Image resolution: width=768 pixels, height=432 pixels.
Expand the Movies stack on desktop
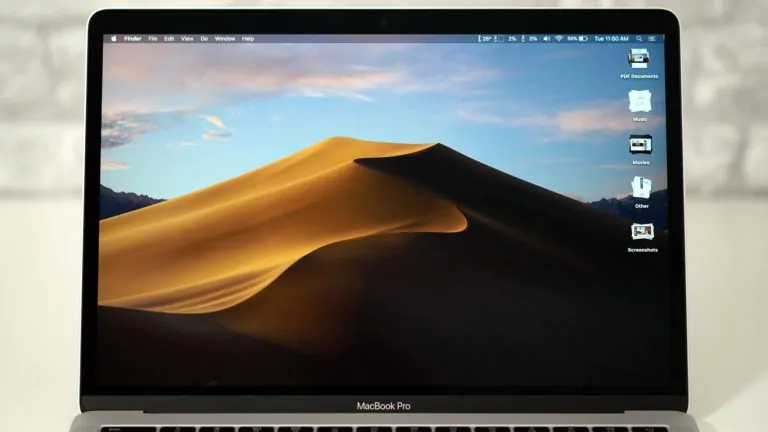[640, 145]
